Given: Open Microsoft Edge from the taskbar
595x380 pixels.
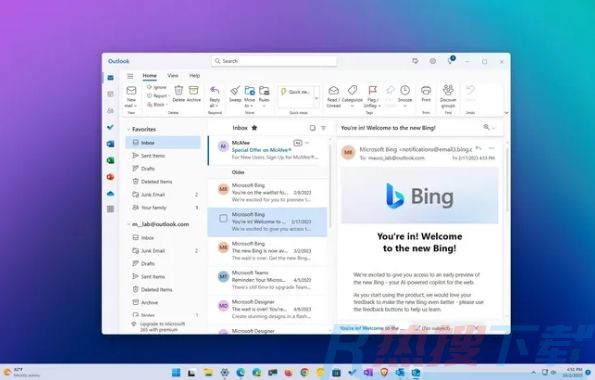Looking at the screenshot, I should 241,372.
